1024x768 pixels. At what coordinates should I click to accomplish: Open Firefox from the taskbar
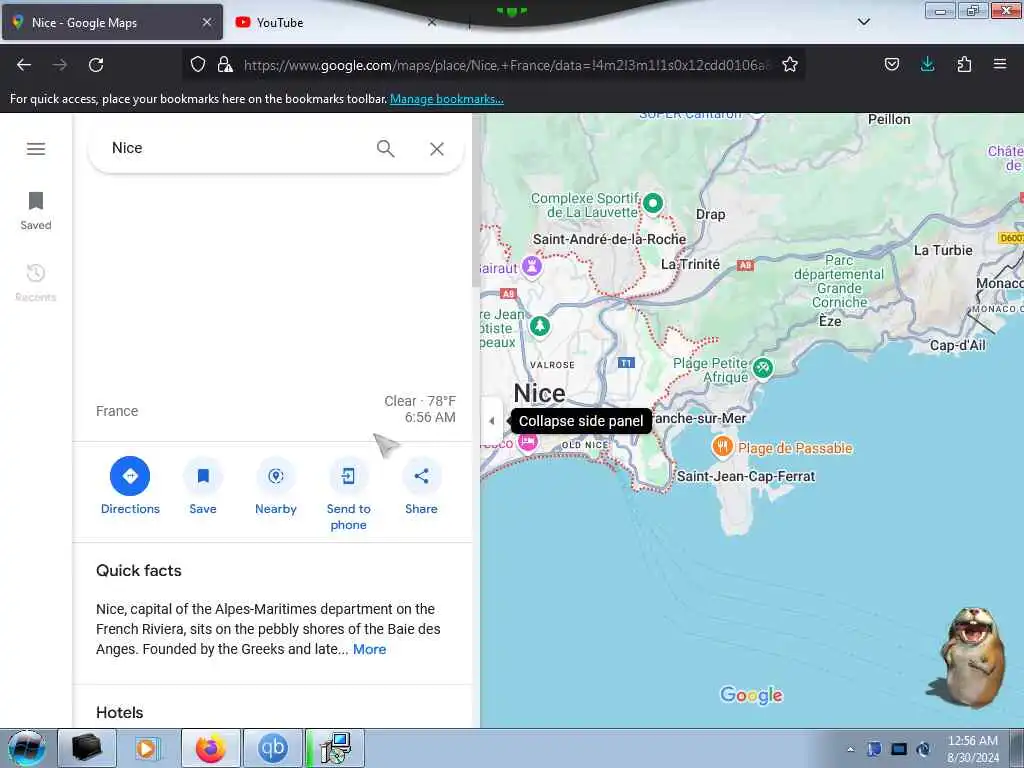pos(210,748)
